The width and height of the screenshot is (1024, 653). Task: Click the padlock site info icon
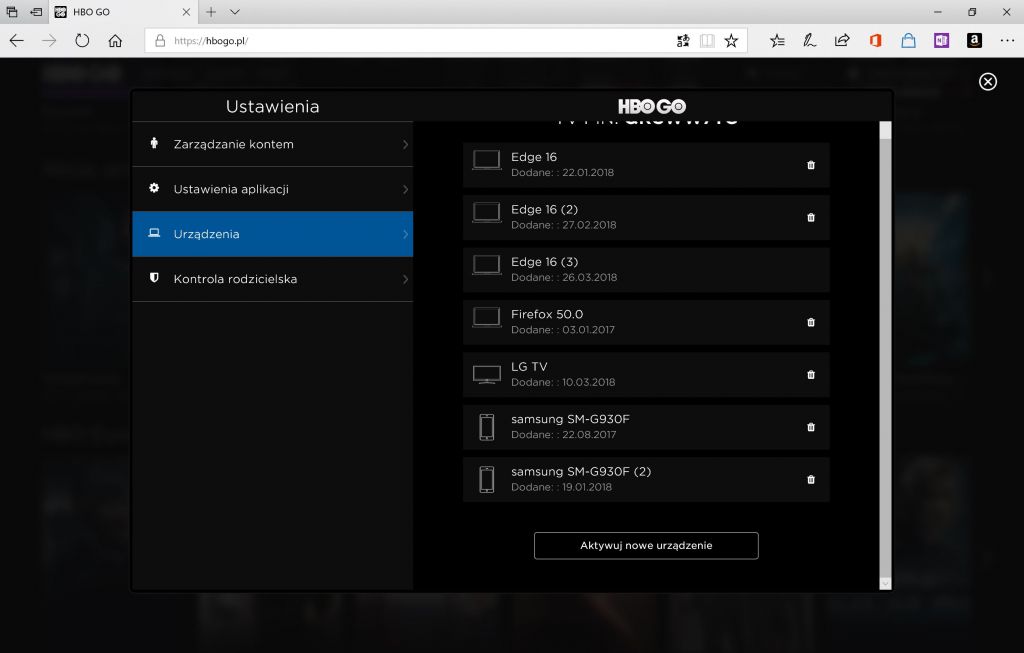tap(159, 40)
